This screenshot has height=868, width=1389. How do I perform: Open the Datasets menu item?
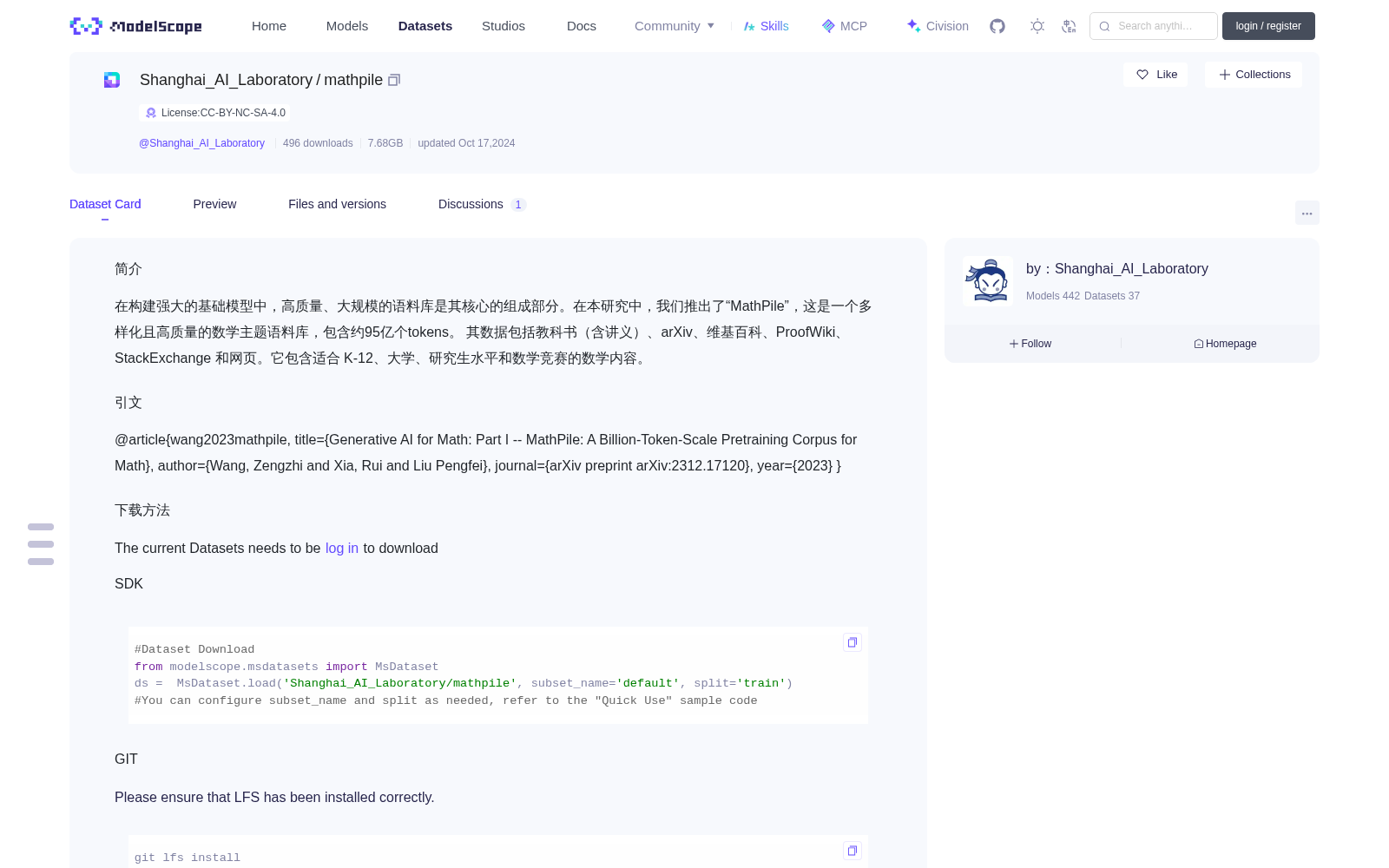(x=425, y=26)
